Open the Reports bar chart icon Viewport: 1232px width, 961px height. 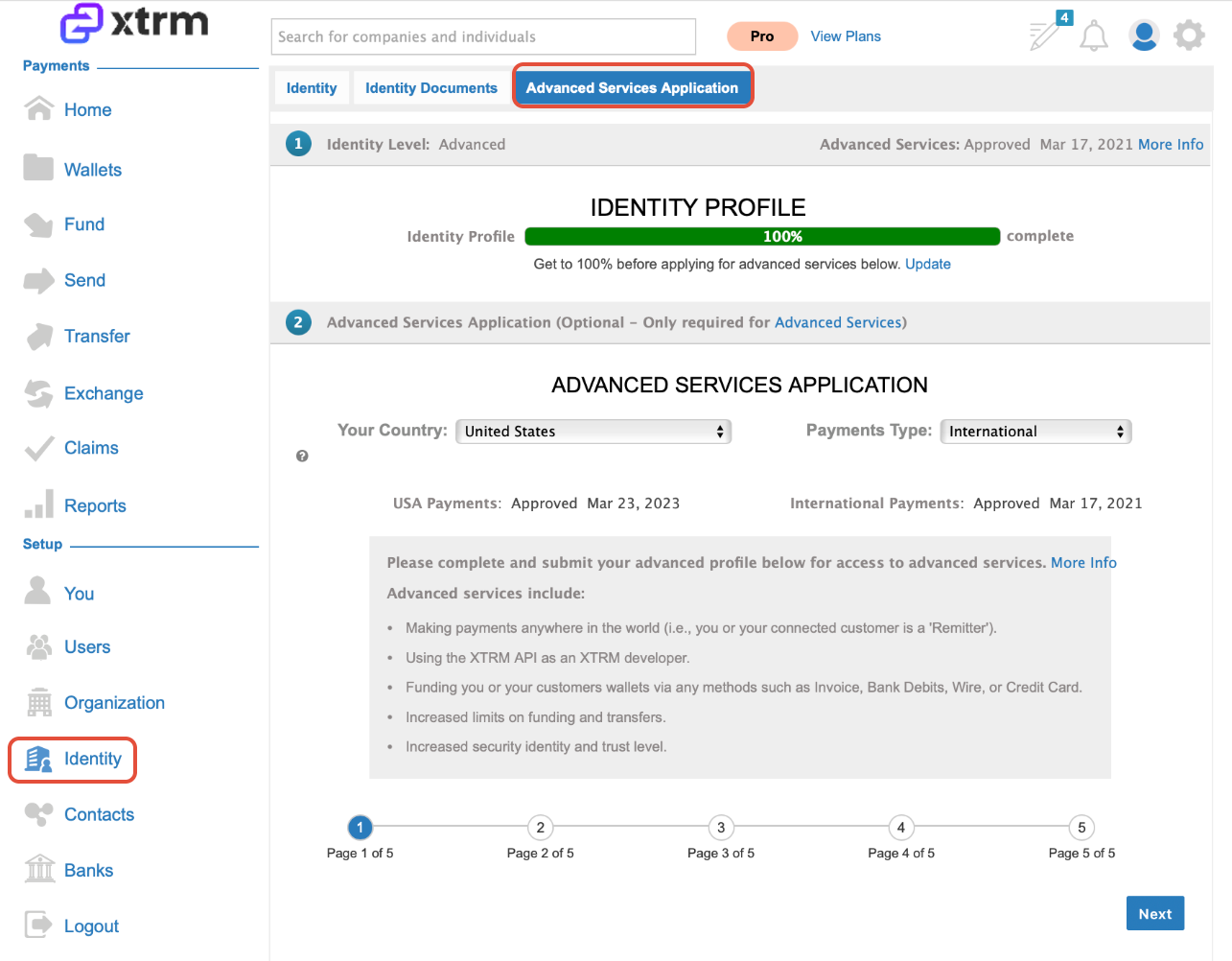[x=38, y=504]
